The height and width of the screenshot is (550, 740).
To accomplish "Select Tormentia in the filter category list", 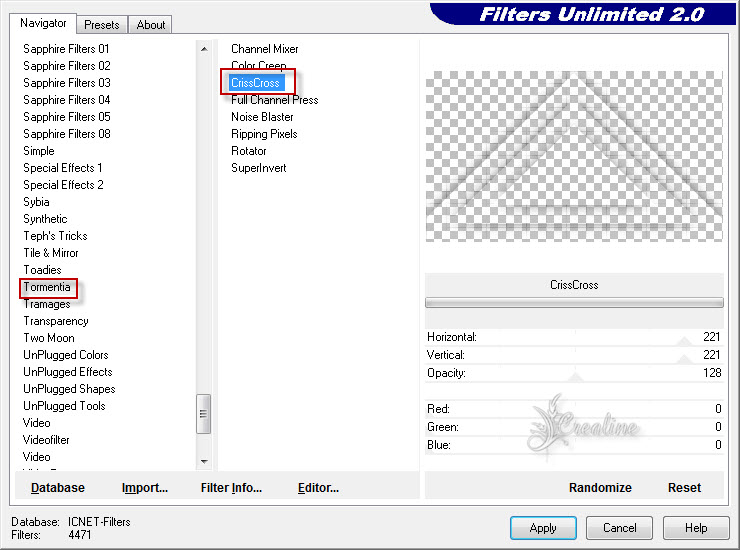I will tap(47, 287).
